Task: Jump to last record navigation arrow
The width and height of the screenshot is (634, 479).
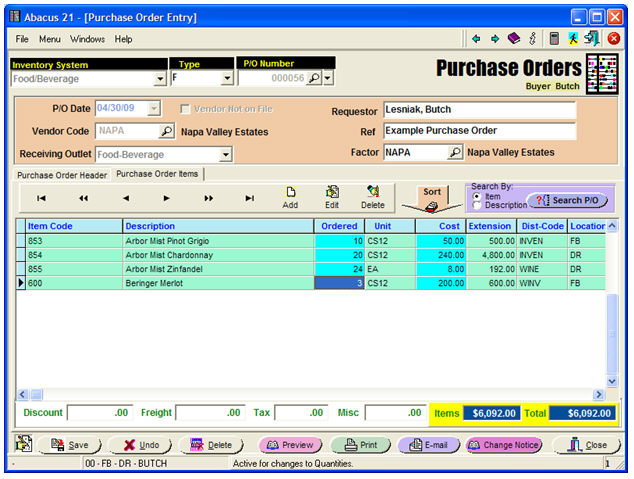Action: tap(249, 198)
